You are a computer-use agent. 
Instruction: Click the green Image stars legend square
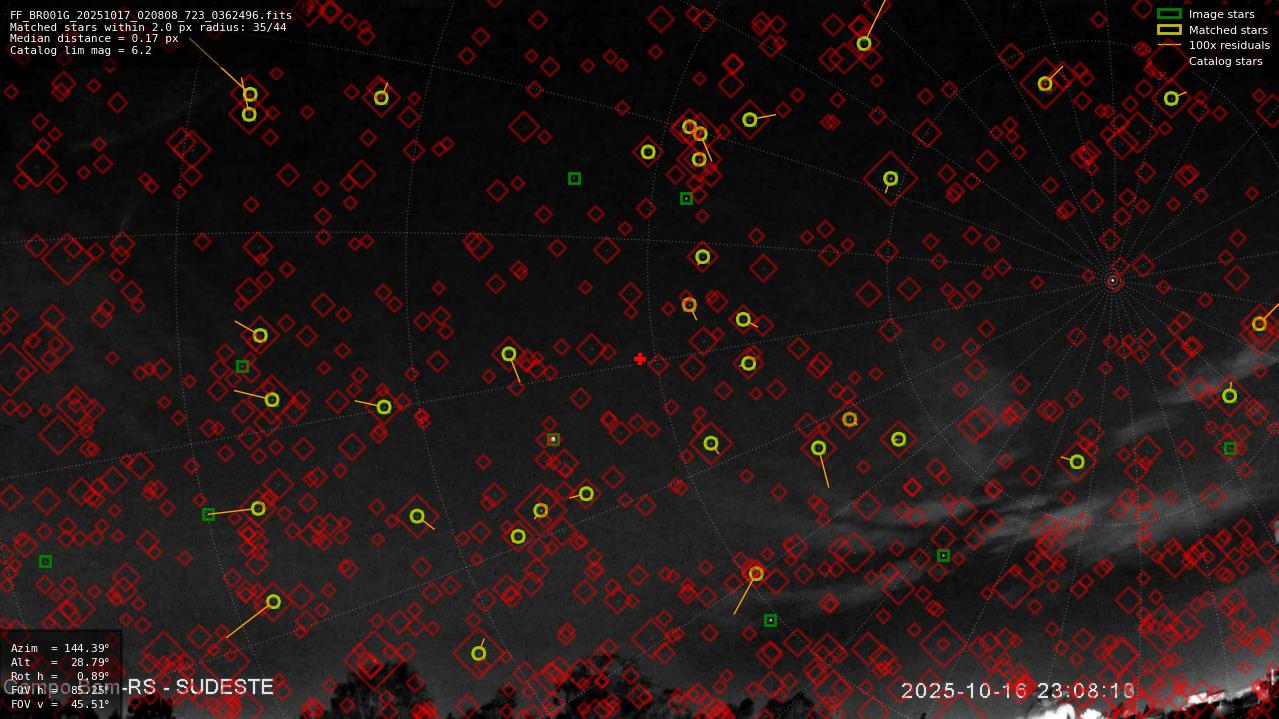click(1169, 14)
